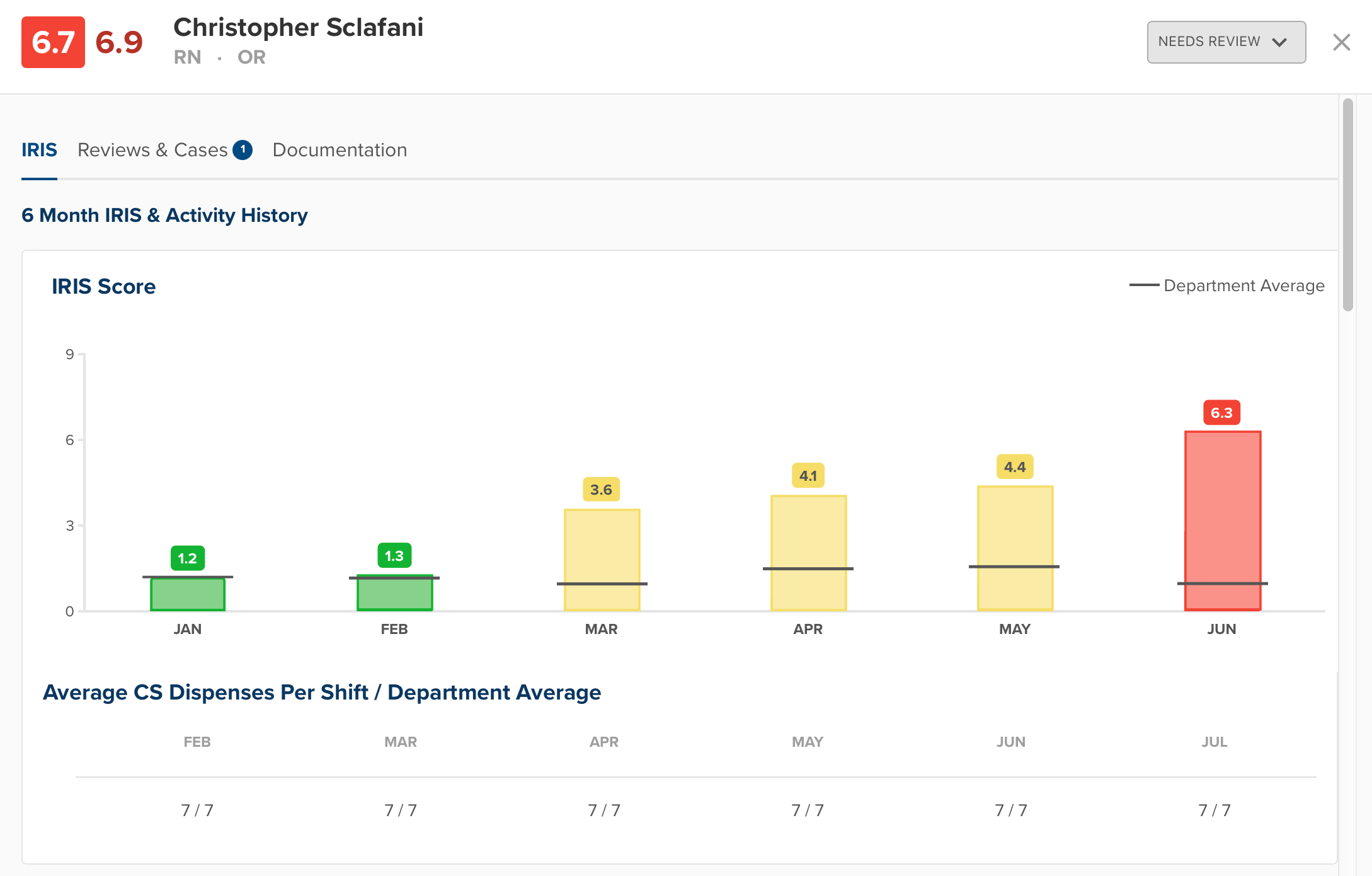Viewport: 1372px width, 876px height.
Task: Close the Christopher Sclafani detail panel
Action: pyautogui.click(x=1341, y=42)
